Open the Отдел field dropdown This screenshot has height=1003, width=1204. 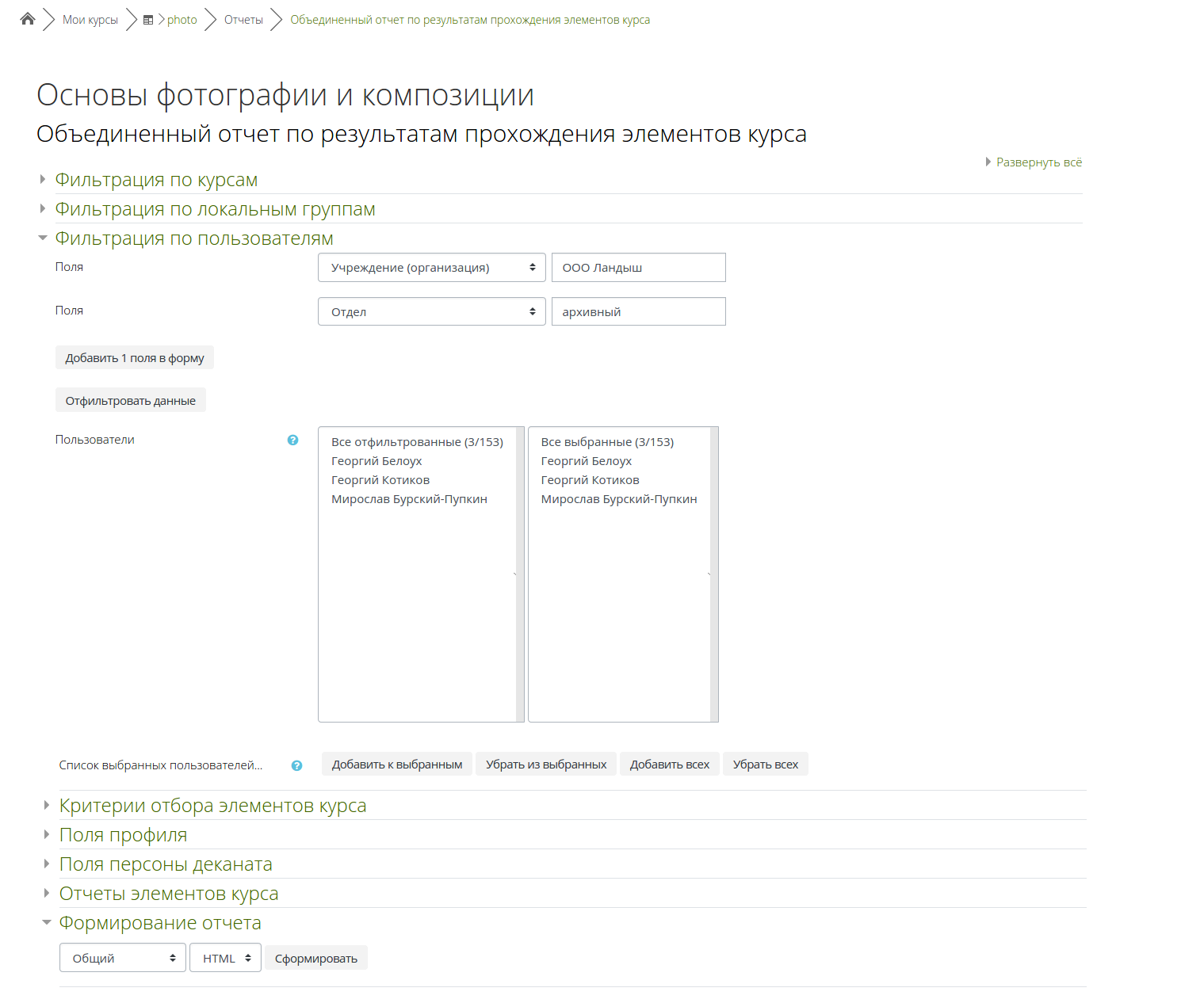[431, 311]
